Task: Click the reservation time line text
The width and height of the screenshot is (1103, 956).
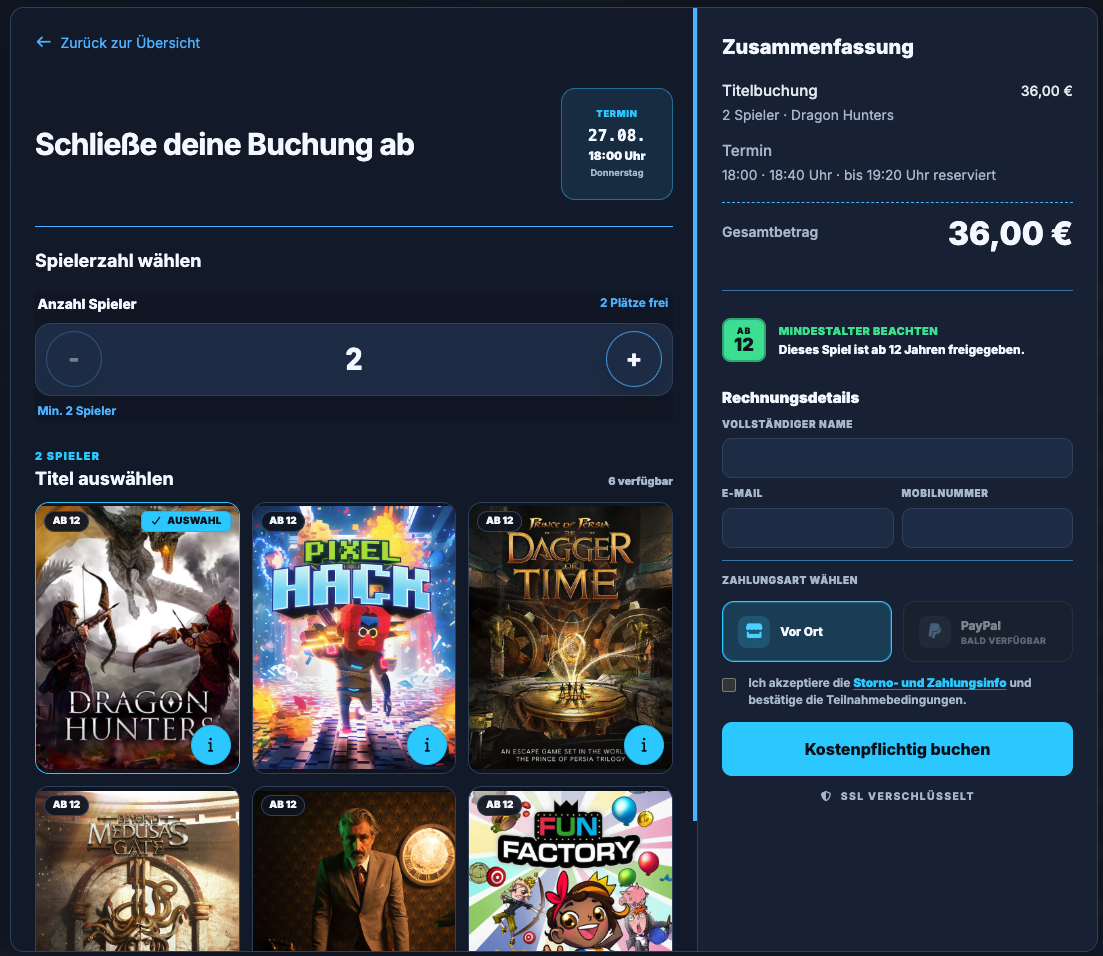Action: pyautogui.click(x=859, y=175)
